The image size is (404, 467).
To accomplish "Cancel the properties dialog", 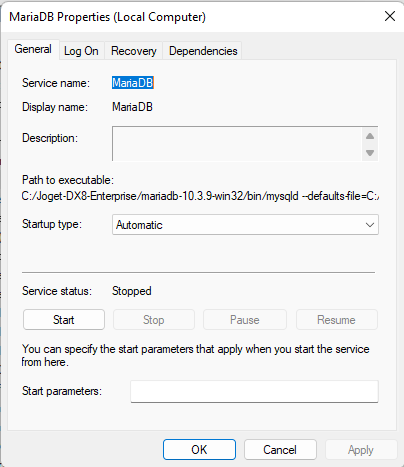I will coord(280,450).
